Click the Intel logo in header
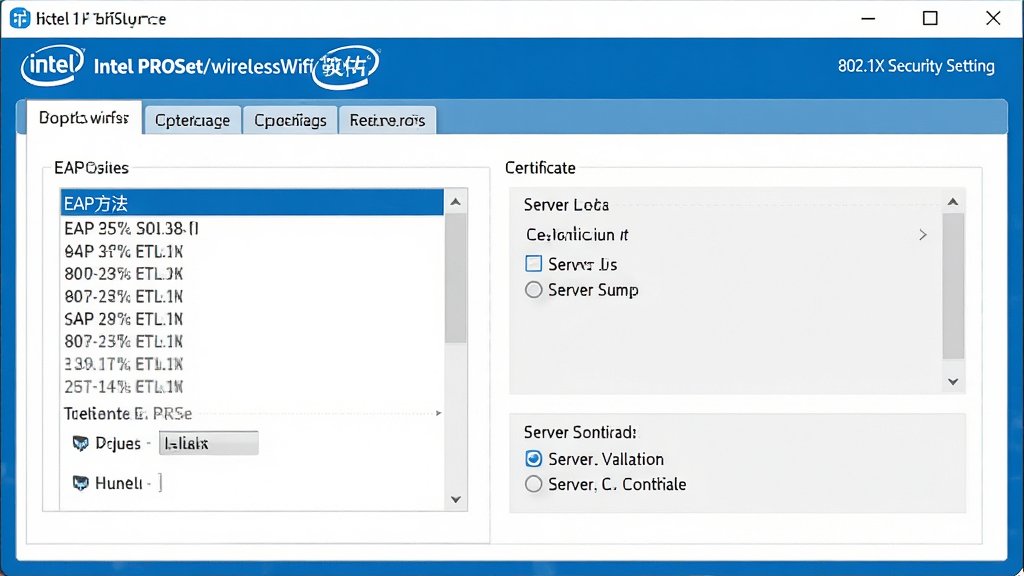Viewport: 1024px width, 576px height. [x=52, y=65]
